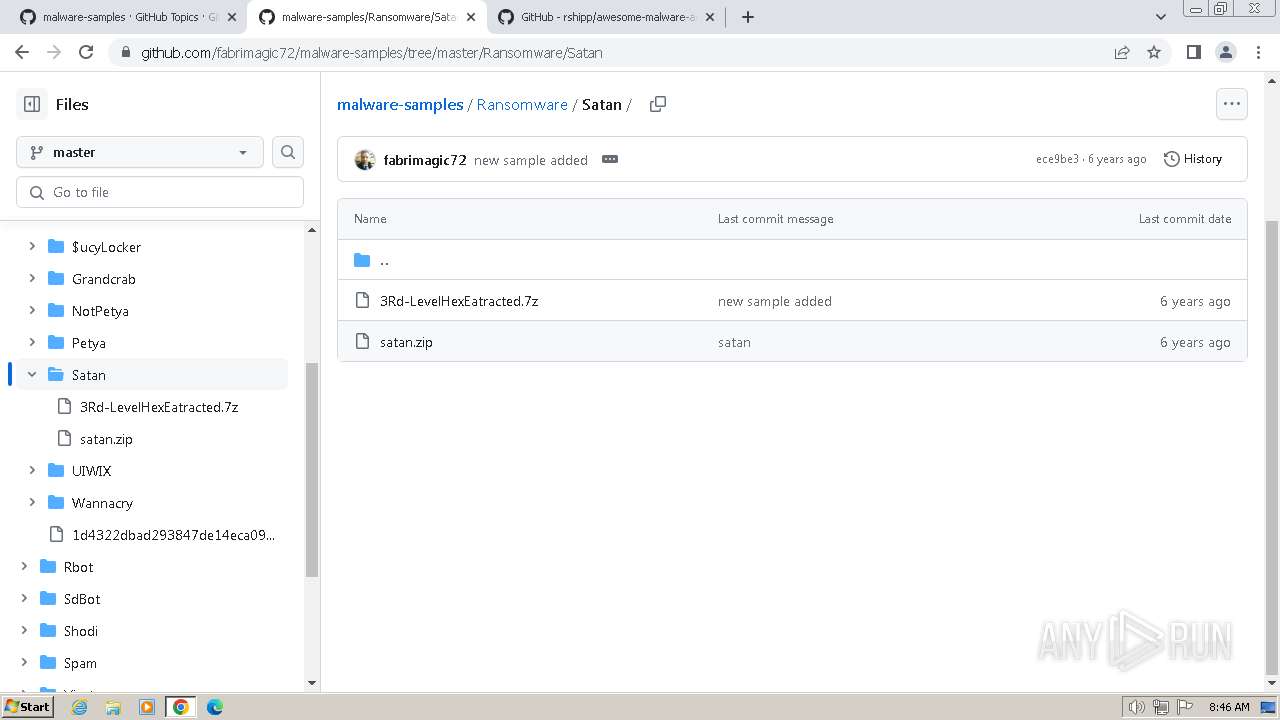Screen dimensions: 1280x720
Task: Expand the Rbot folder chevron
Action: [x=24, y=566]
